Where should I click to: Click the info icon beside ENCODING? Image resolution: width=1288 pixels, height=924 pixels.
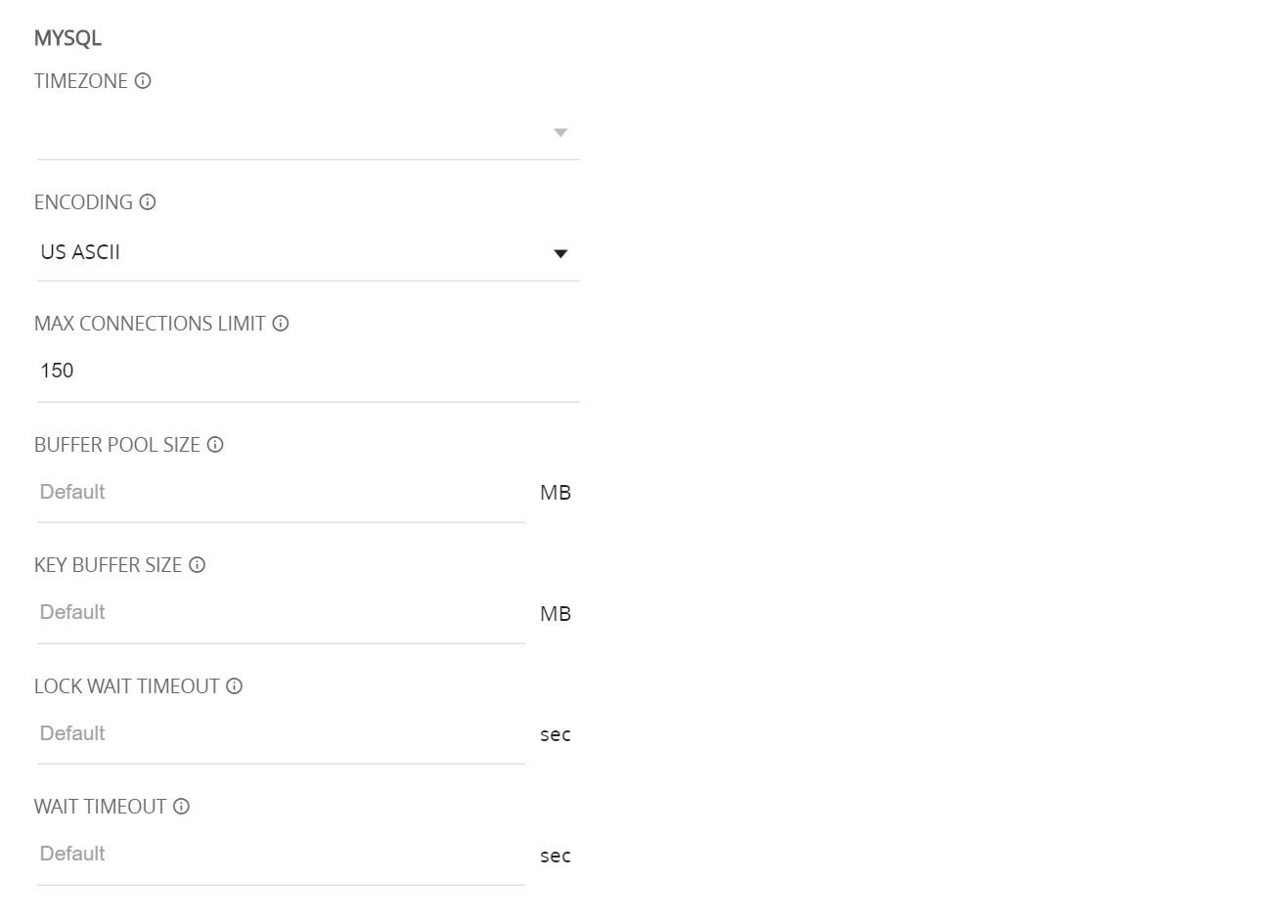148,202
